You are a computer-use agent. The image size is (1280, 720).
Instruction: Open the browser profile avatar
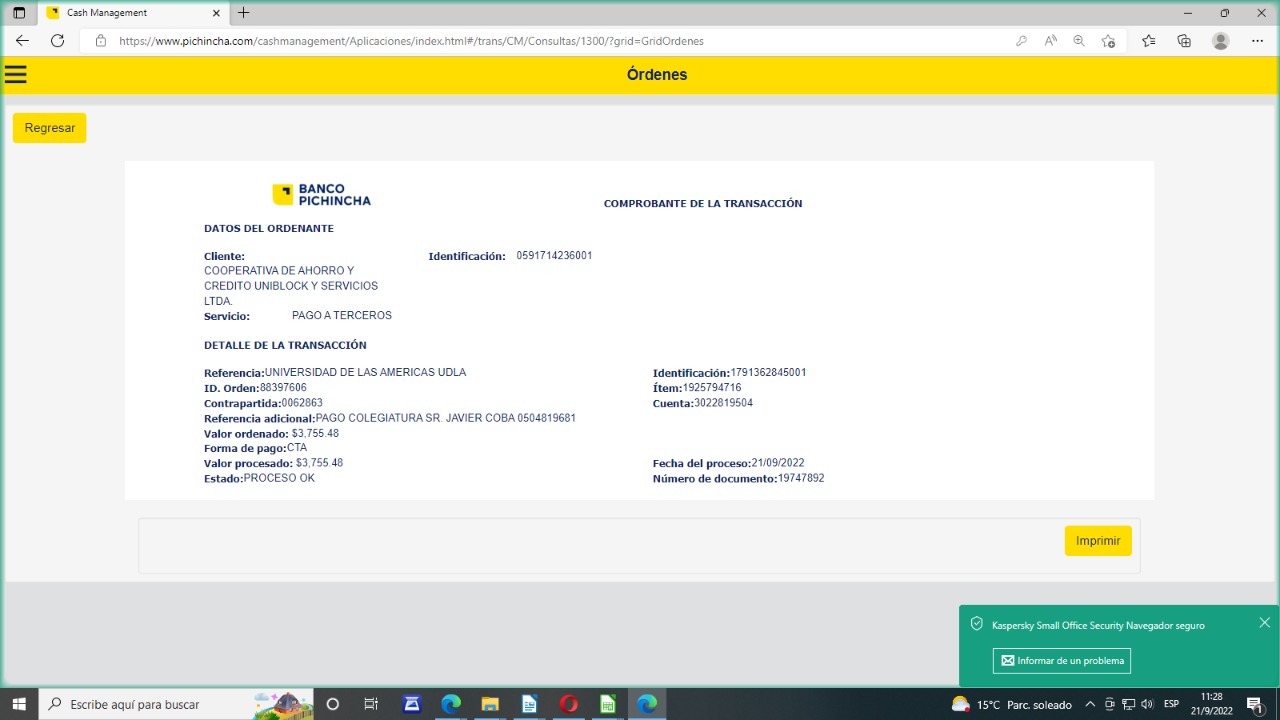(1220, 41)
